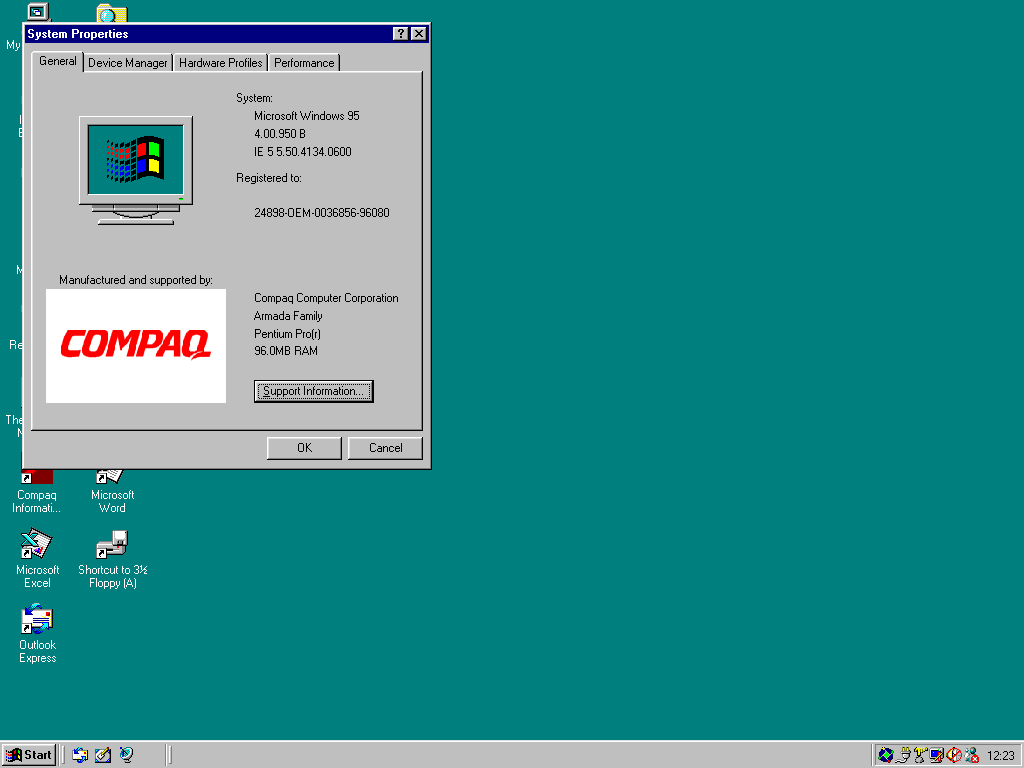Open the Hardware Profiles tab
The image size is (1024, 768).
tap(221, 63)
